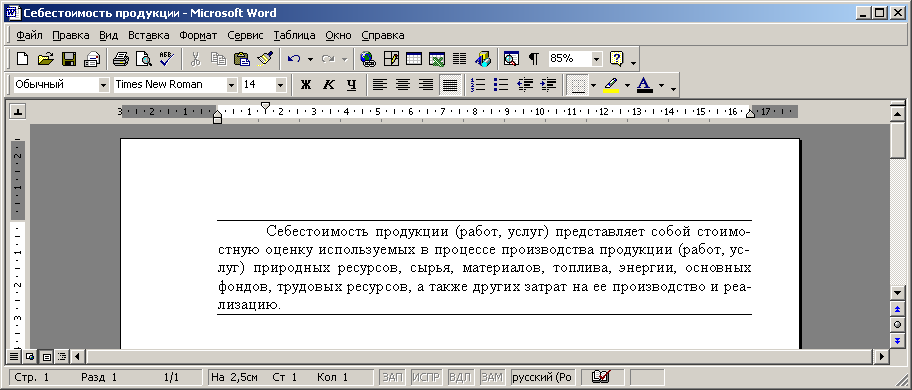Align text to the right

[x=426, y=85]
